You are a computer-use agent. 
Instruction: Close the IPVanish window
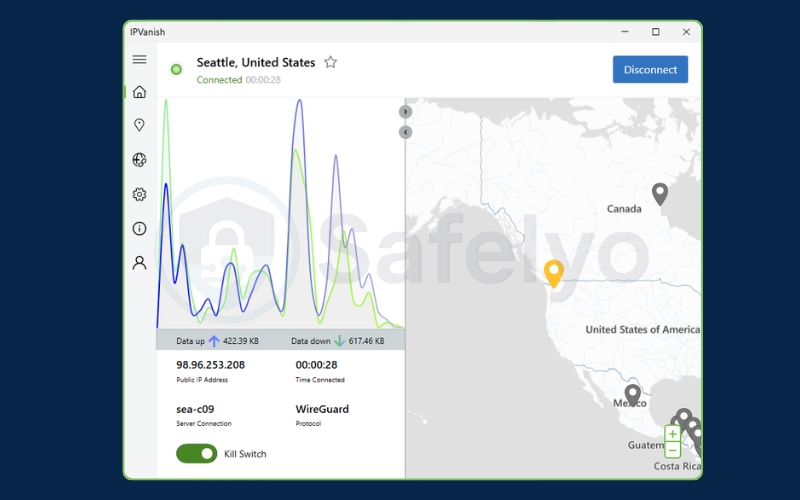tap(686, 32)
